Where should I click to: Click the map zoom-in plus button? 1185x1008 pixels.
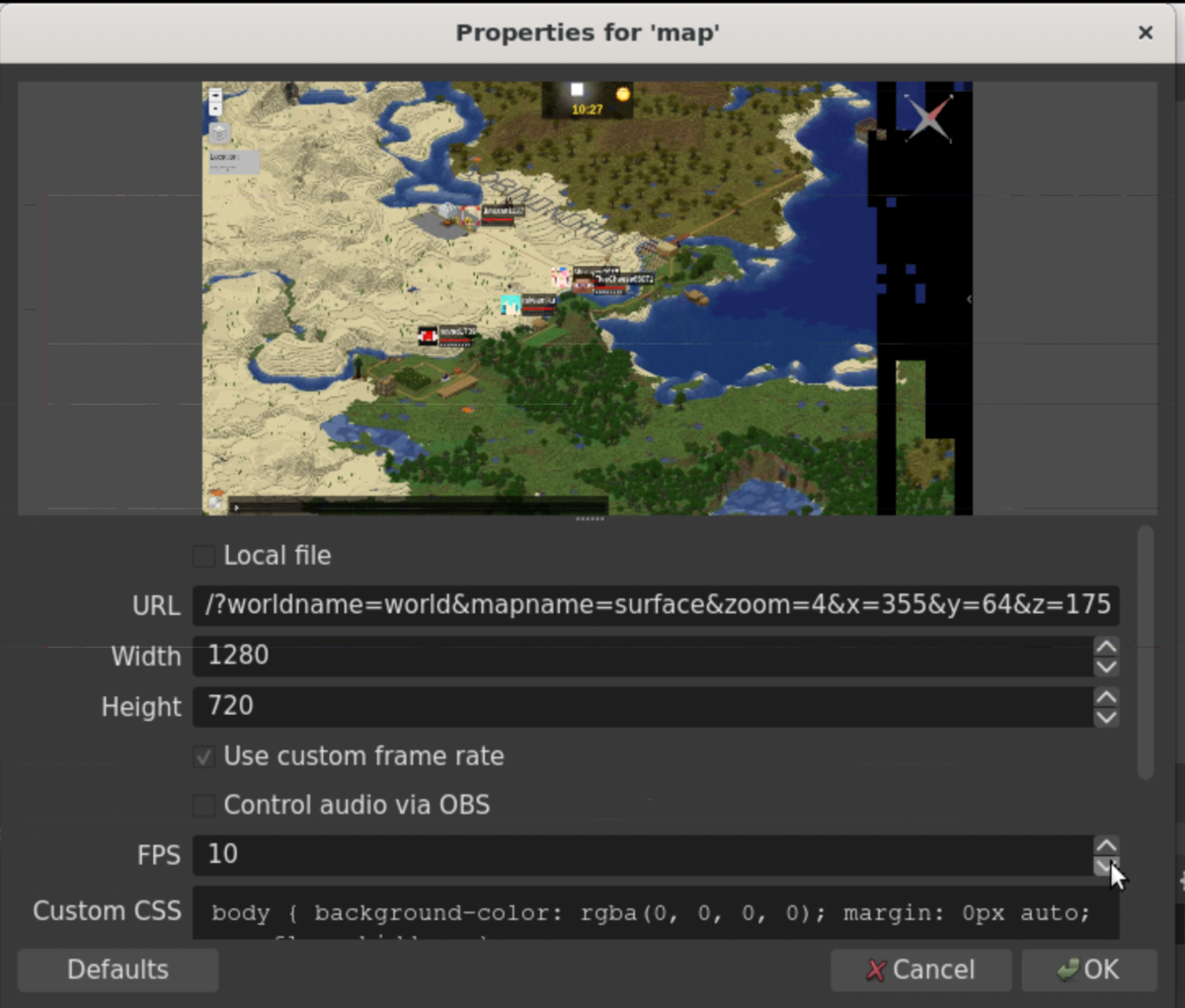[x=215, y=96]
